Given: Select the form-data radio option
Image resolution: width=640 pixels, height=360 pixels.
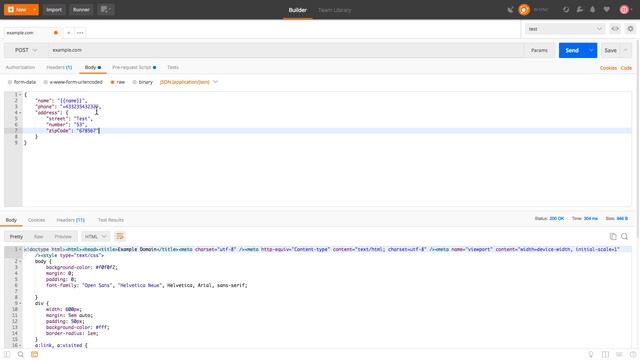Looking at the screenshot, I should click(22, 82).
